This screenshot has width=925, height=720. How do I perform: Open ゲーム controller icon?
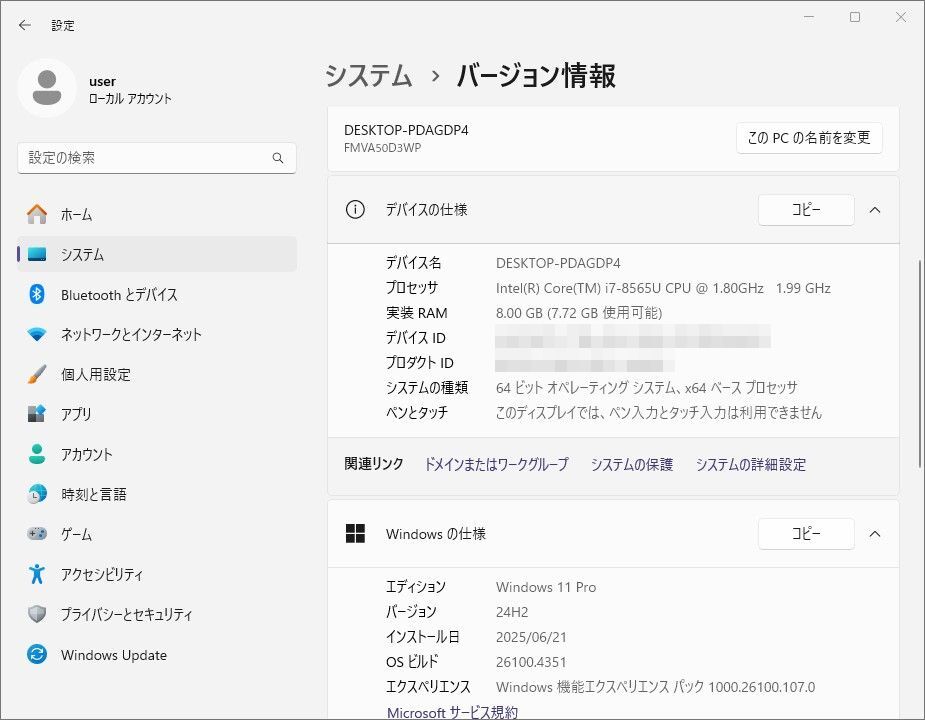click(x=37, y=534)
